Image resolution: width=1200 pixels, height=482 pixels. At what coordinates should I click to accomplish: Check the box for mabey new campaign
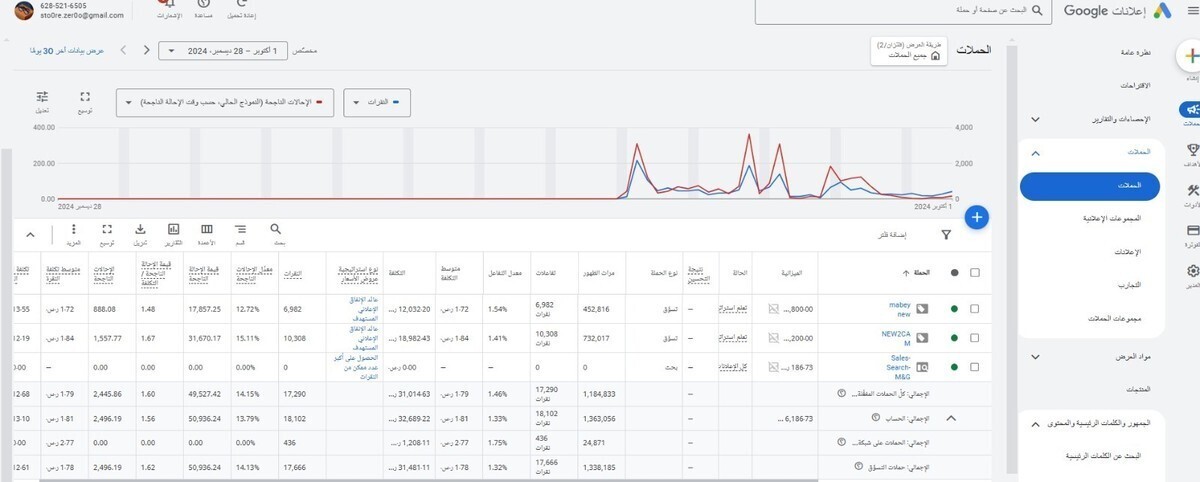coord(975,309)
